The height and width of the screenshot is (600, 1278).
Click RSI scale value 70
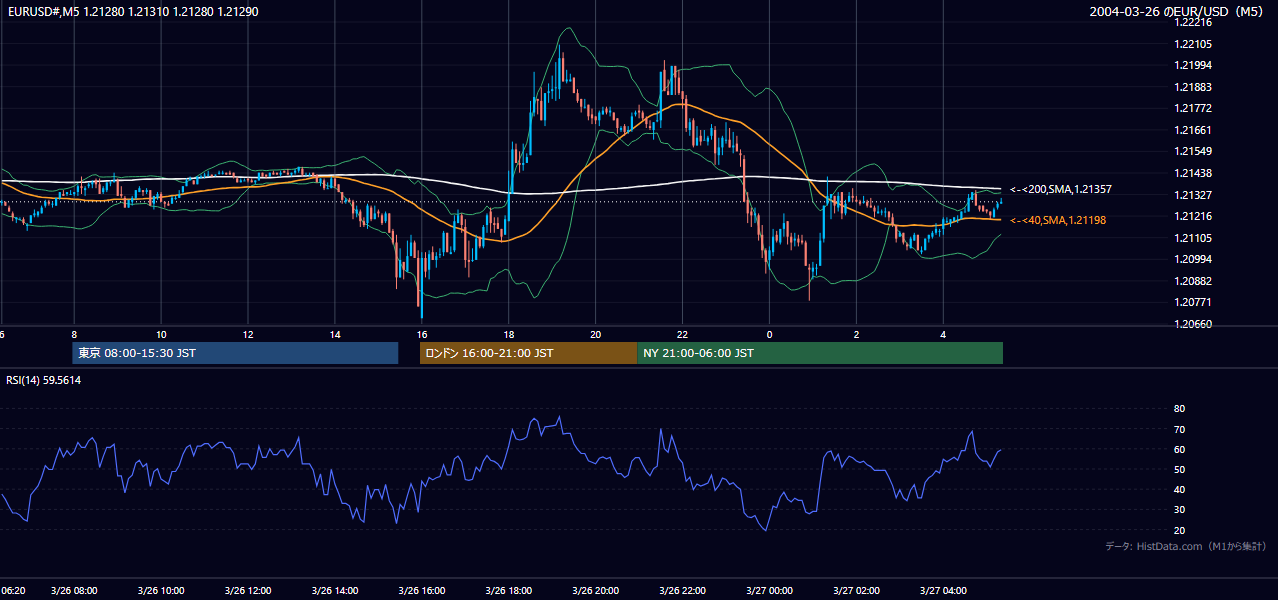click(1179, 429)
